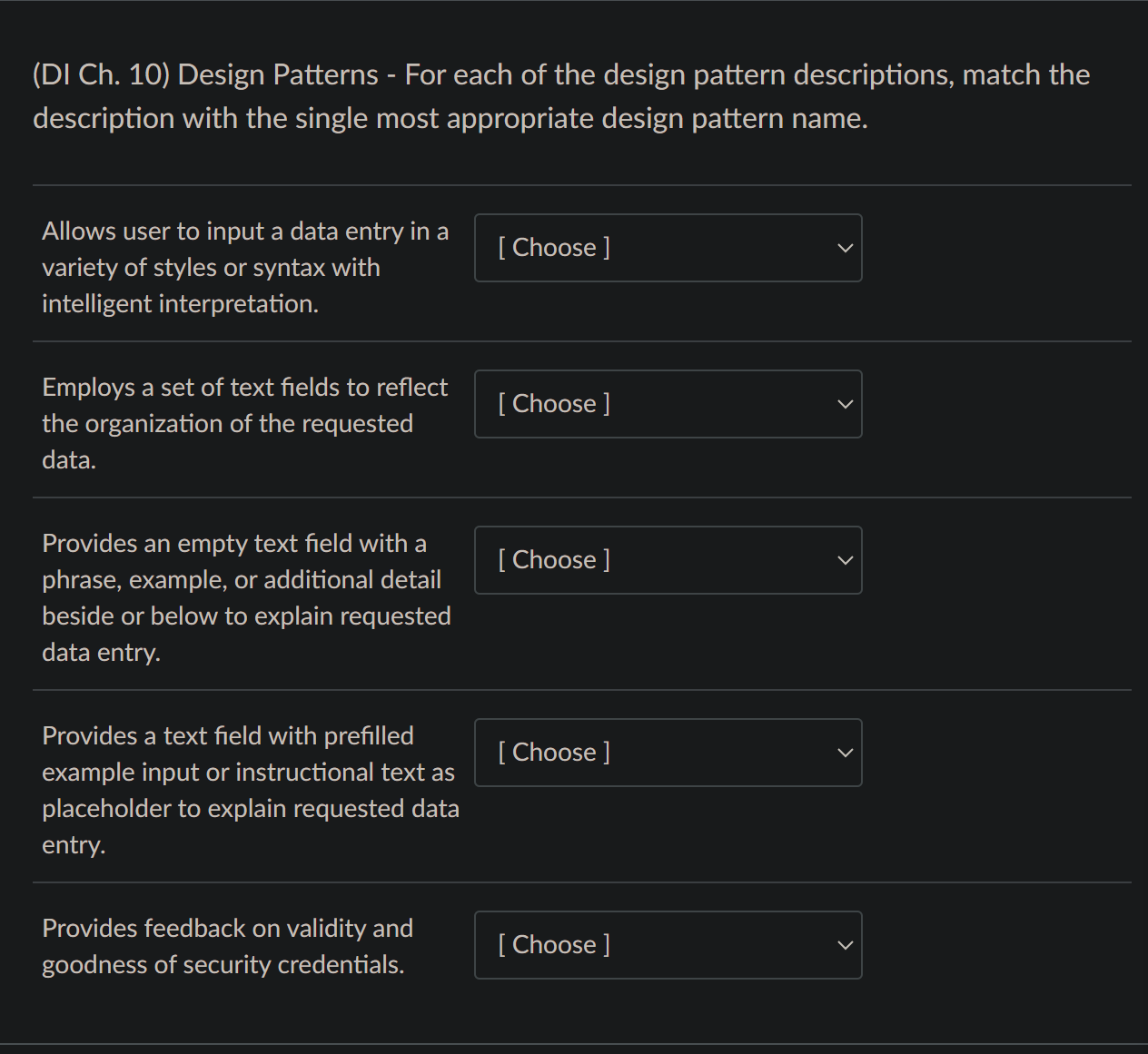Click '[ Choose ]' label in third dropdown
The width and height of the screenshot is (1148, 1054).
click(x=554, y=560)
